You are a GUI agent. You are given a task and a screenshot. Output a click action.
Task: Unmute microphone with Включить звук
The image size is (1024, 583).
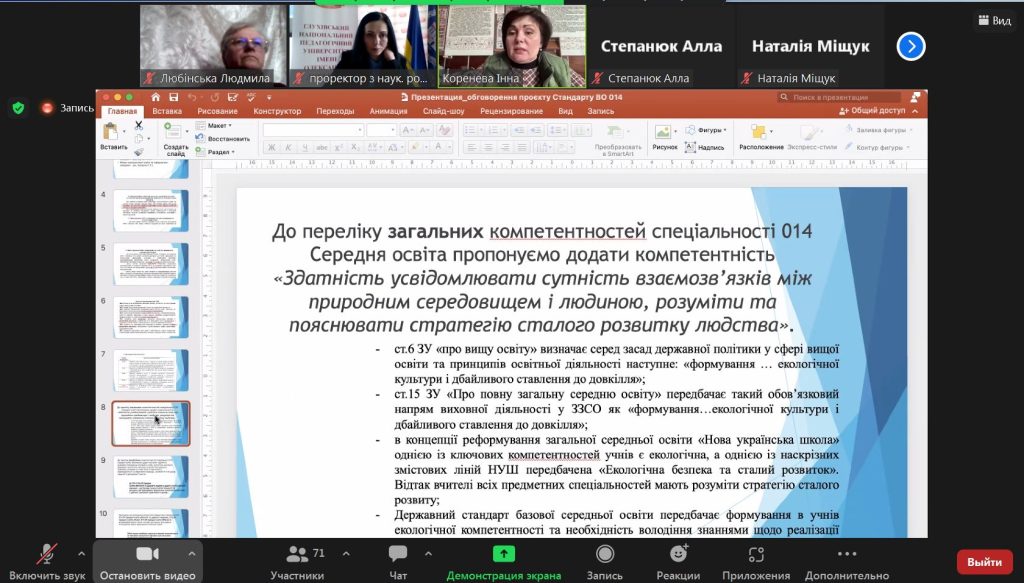tap(46, 555)
